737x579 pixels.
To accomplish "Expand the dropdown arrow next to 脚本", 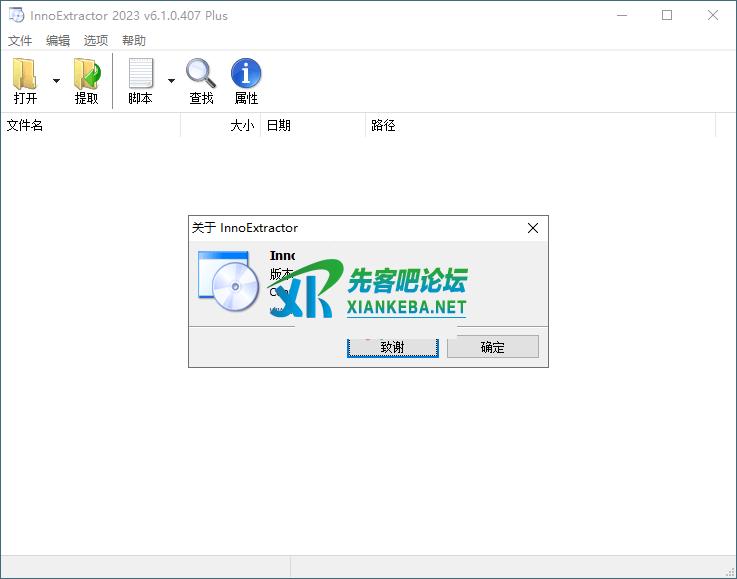I will tap(172, 81).
